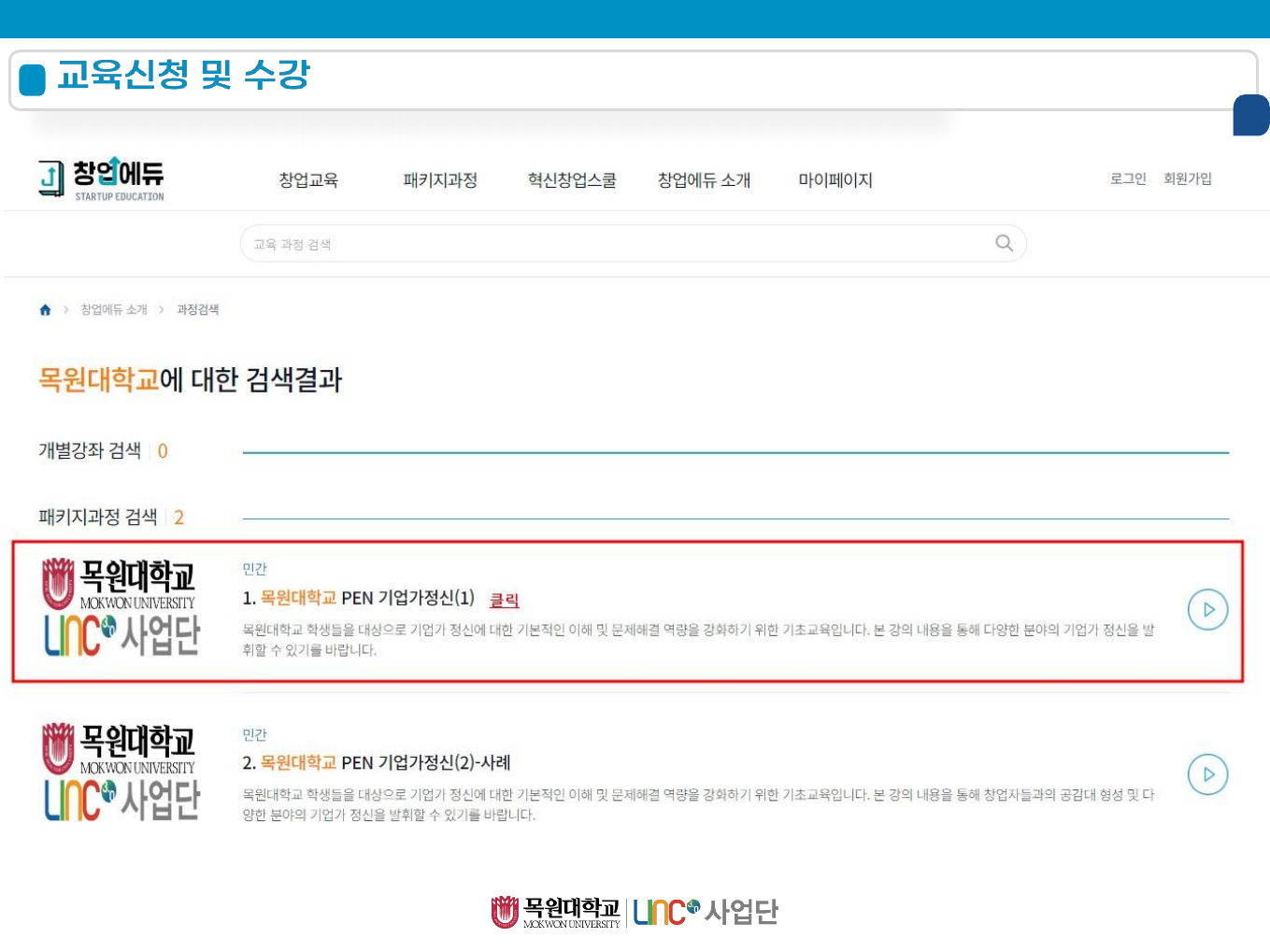Click the footer 목원대학교 LINC 사업단 logo

(635, 912)
